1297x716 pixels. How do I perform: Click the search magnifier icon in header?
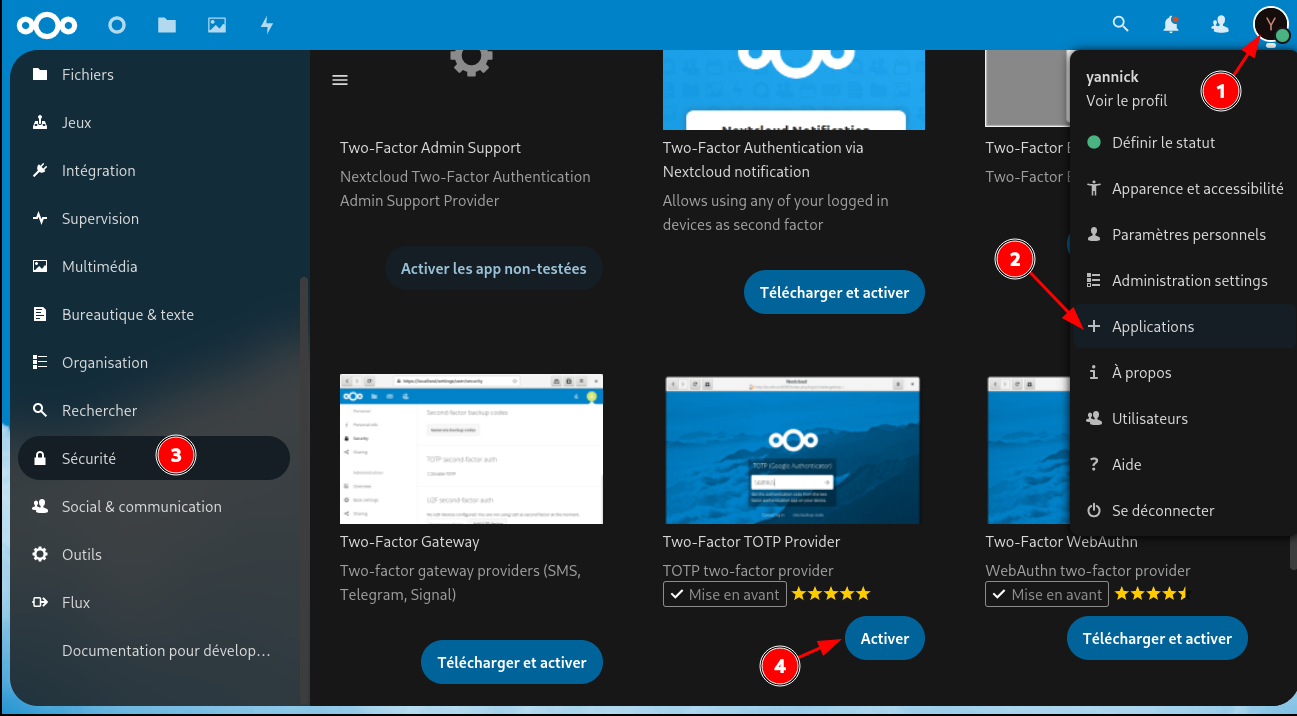(1121, 24)
